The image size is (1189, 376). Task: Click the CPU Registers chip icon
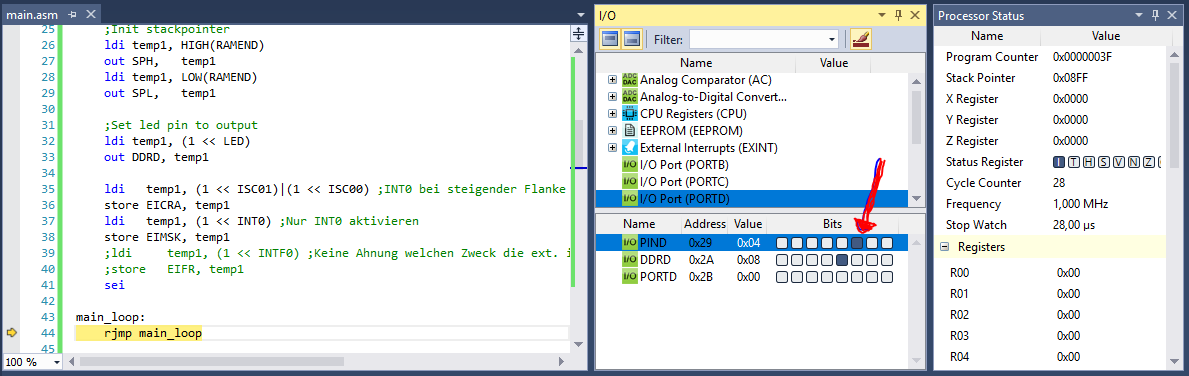pos(629,114)
